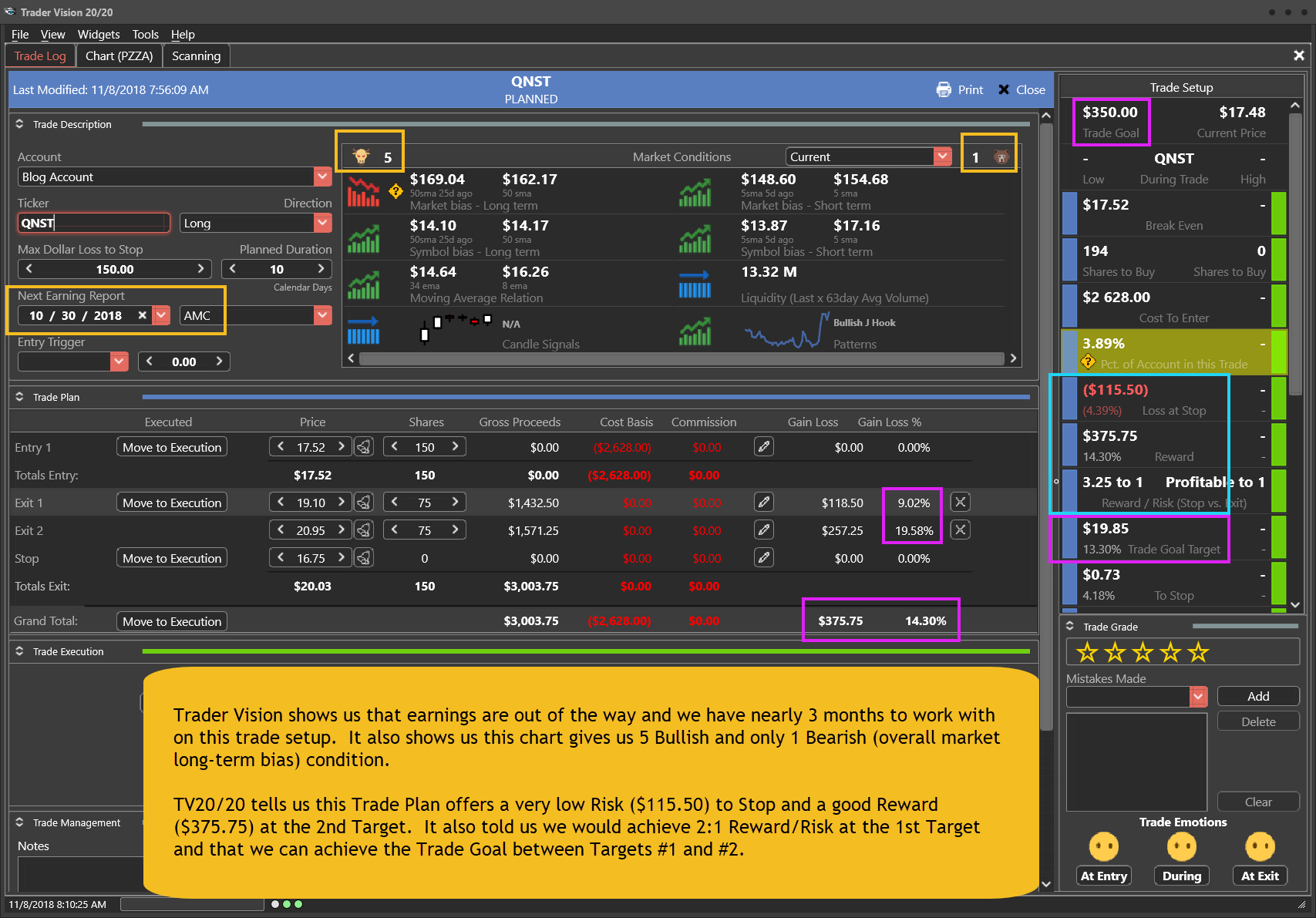Click the Delete mistake button
The image size is (1316, 918).
coord(1258,721)
